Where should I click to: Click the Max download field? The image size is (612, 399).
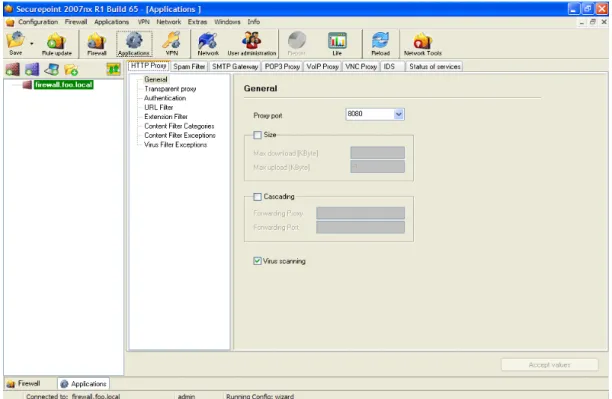pos(377,153)
